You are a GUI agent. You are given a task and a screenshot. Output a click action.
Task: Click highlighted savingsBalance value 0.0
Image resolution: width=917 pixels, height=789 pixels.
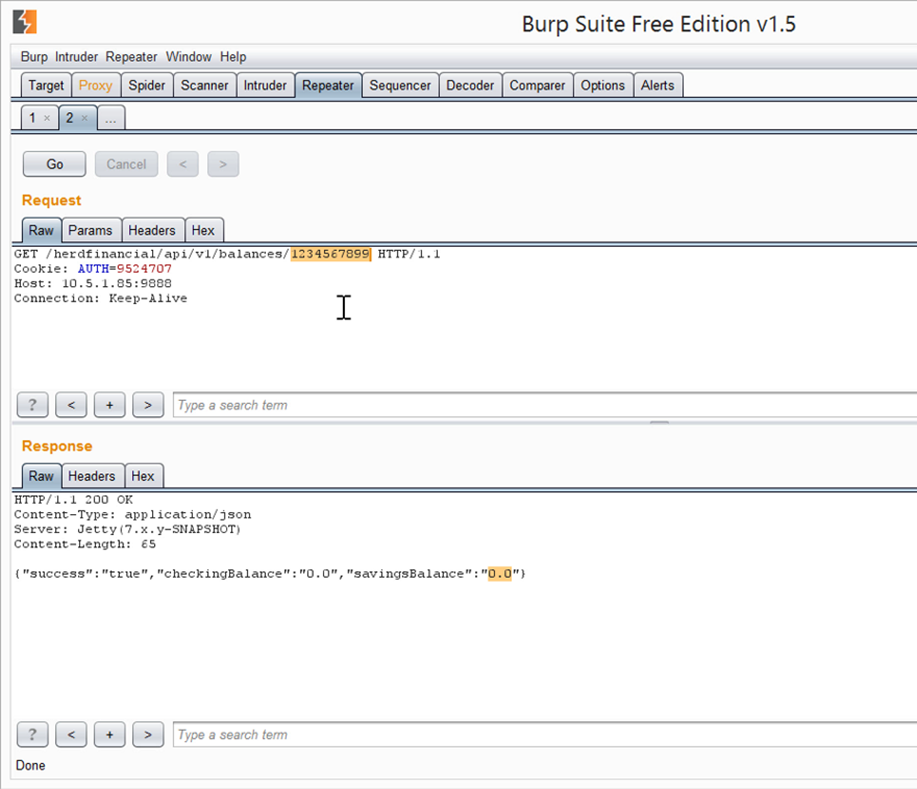click(x=500, y=574)
